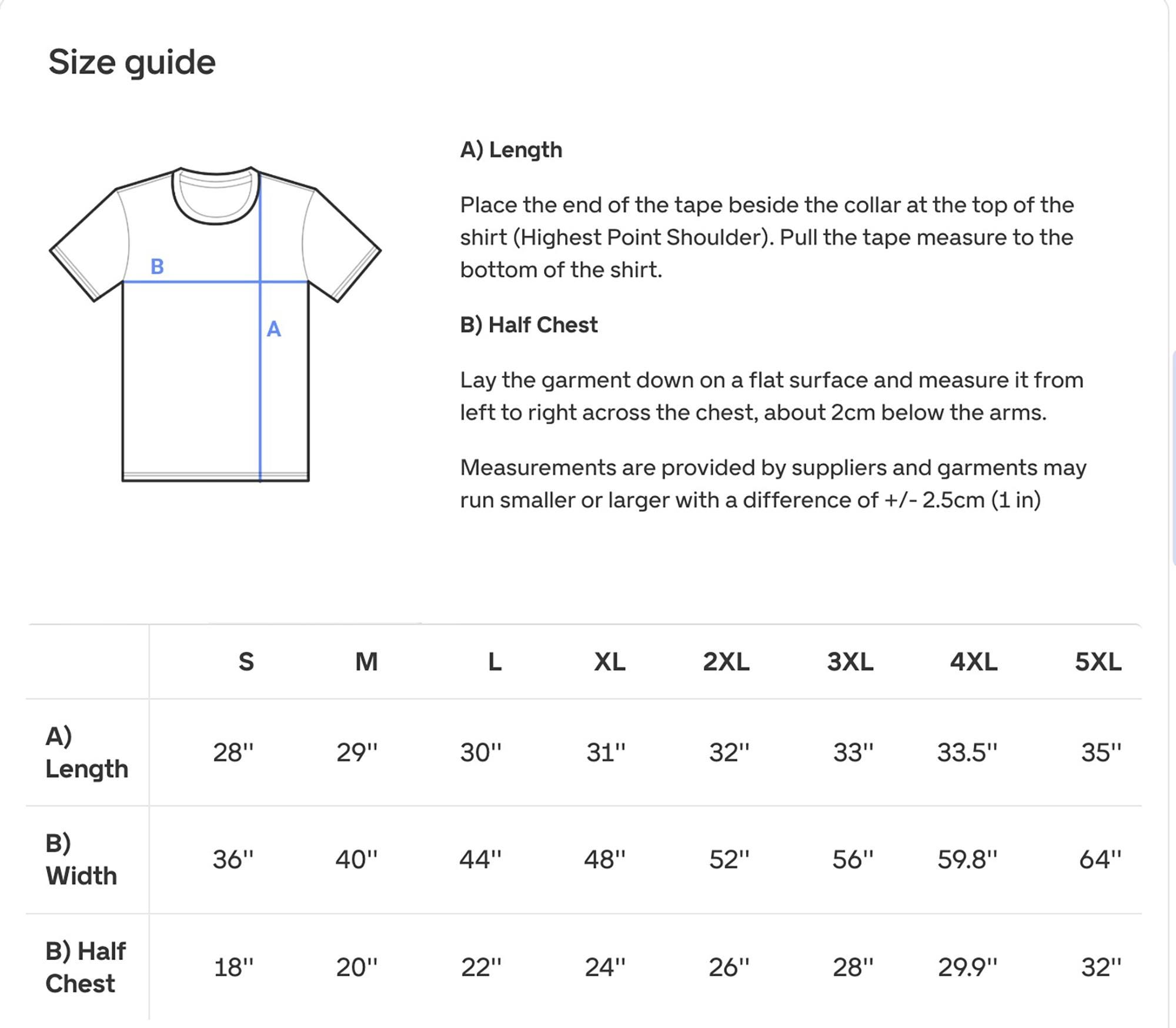Click the A) Length row label
Image resolution: width=1176 pixels, height=1028 pixels.
pyautogui.click(x=86, y=752)
